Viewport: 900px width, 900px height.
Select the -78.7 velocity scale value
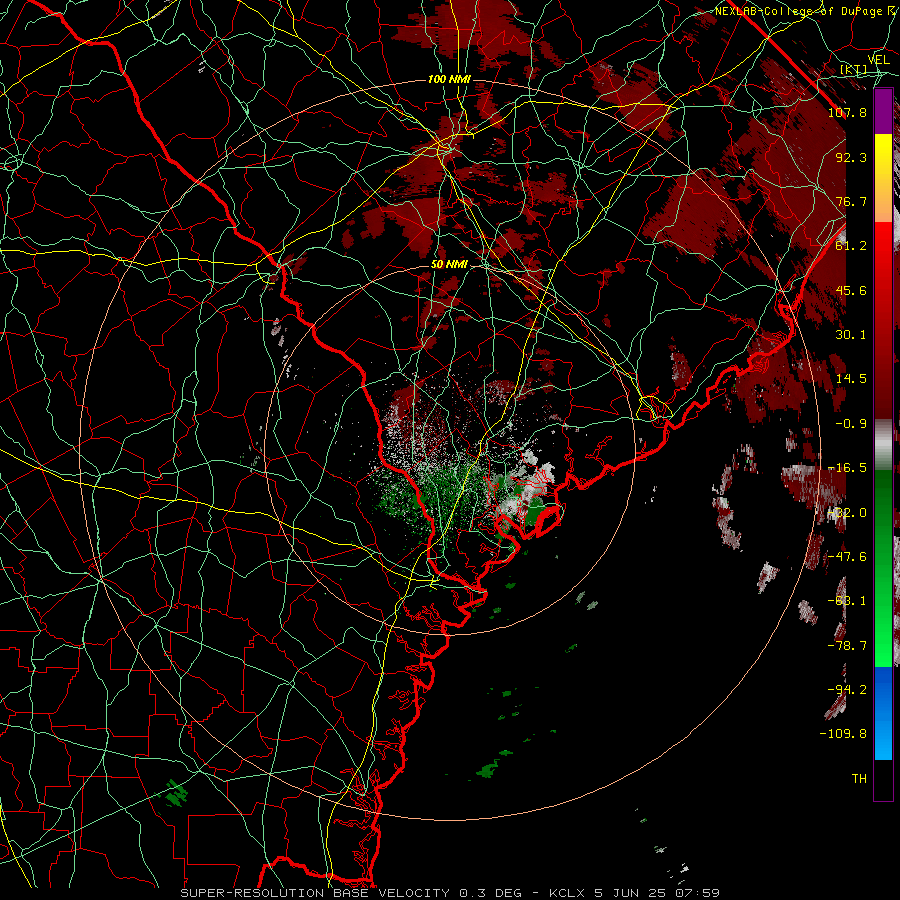tap(847, 646)
